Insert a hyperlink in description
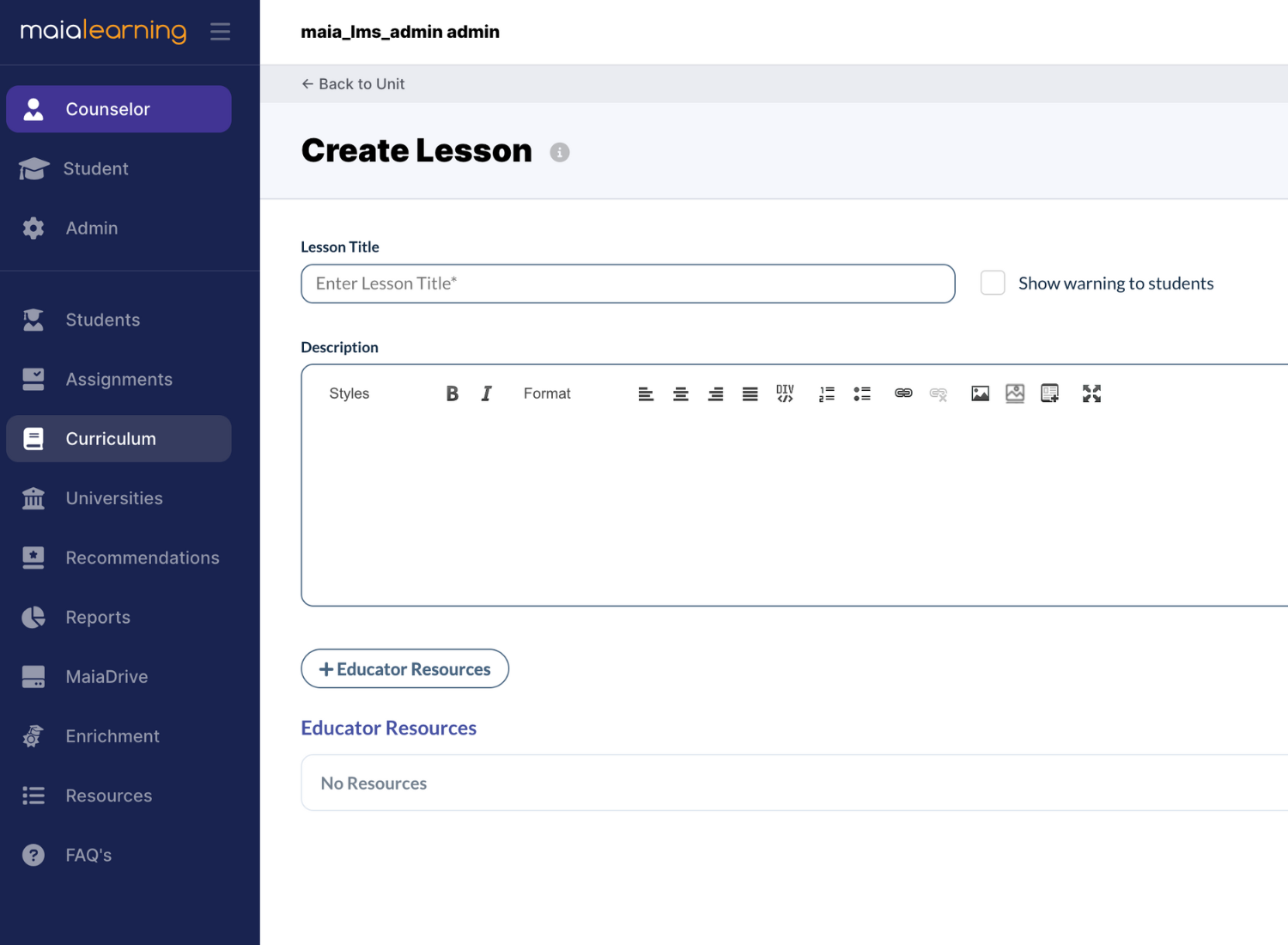 coord(903,393)
